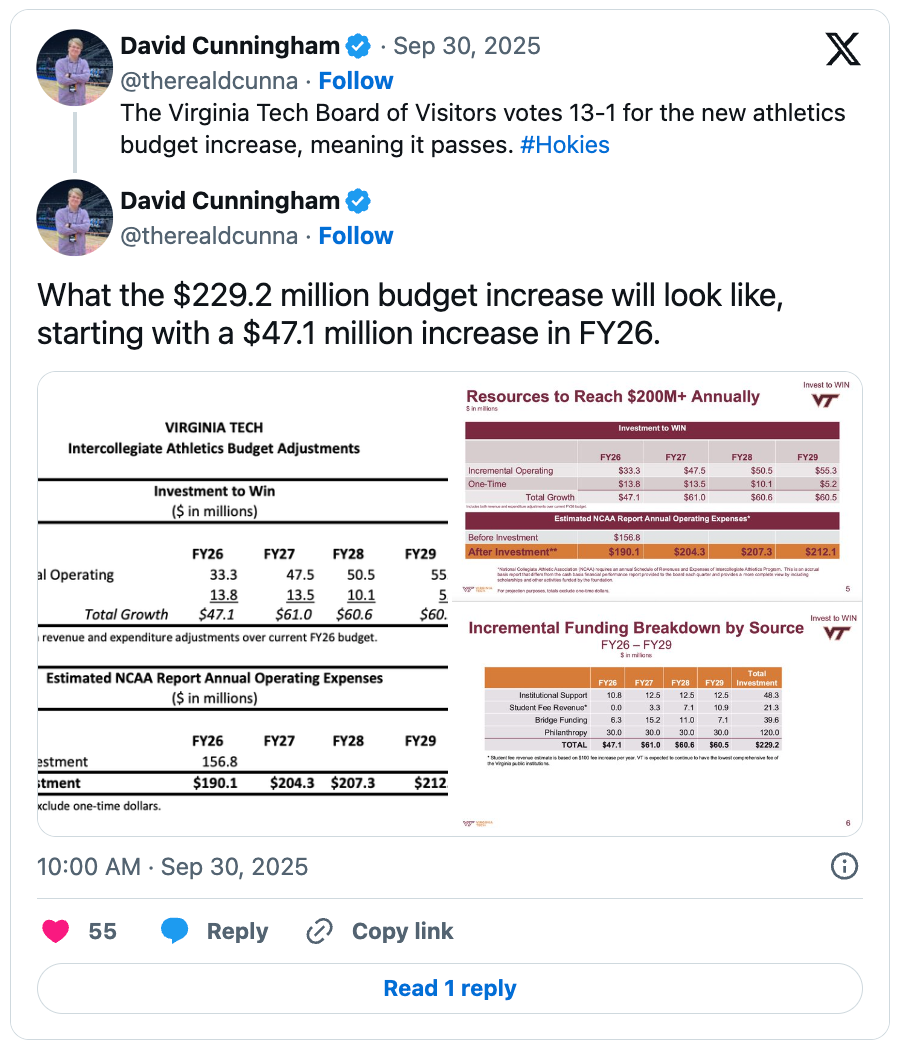Open the budget adjustments table image
Viewport: 904px width, 1048px height.
pos(242,604)
